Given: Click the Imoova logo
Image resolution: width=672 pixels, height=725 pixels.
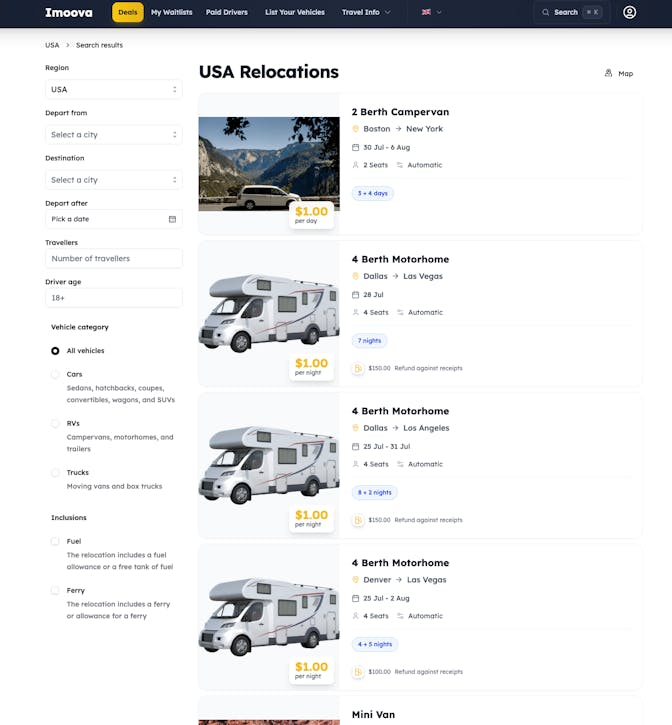Looking at the screenshot, I should tap(68, 12).
